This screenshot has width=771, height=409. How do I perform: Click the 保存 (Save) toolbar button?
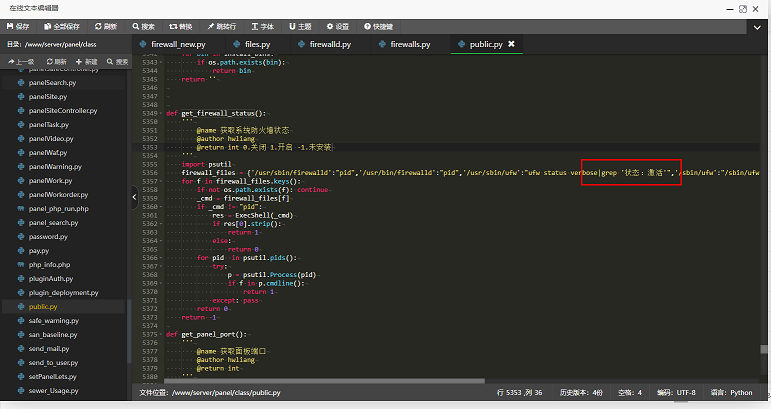[x=18, y=27]
